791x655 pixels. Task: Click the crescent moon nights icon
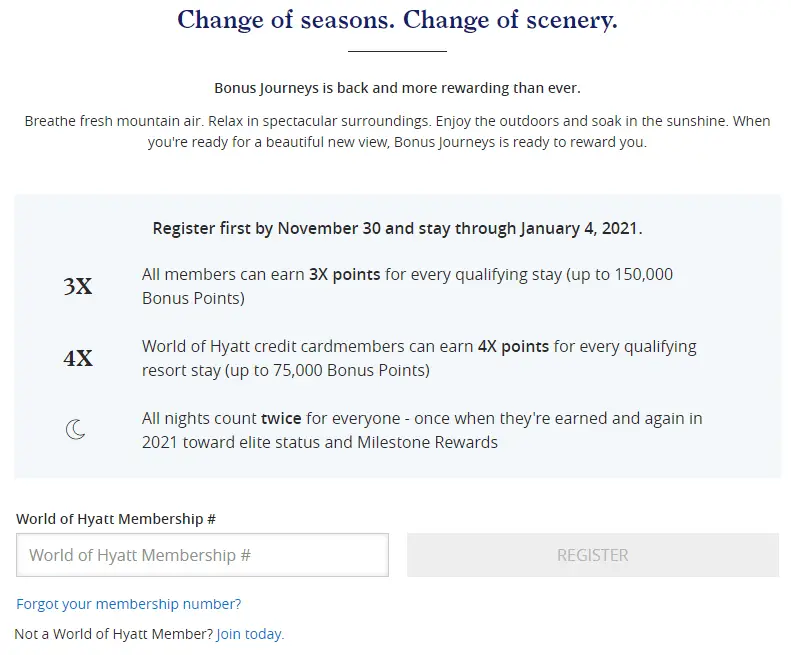76,430
